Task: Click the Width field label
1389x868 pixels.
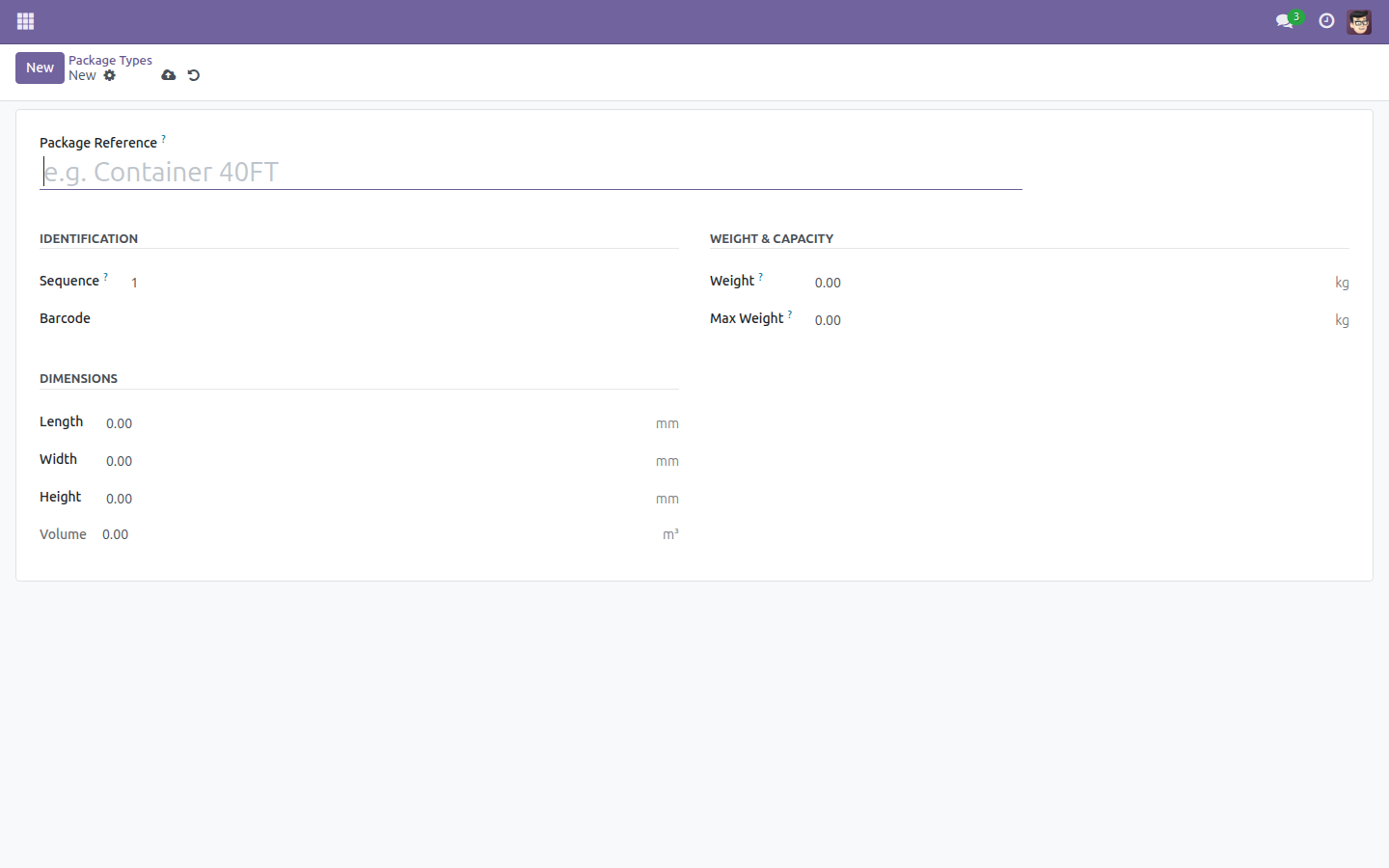Action: (58, 459)
